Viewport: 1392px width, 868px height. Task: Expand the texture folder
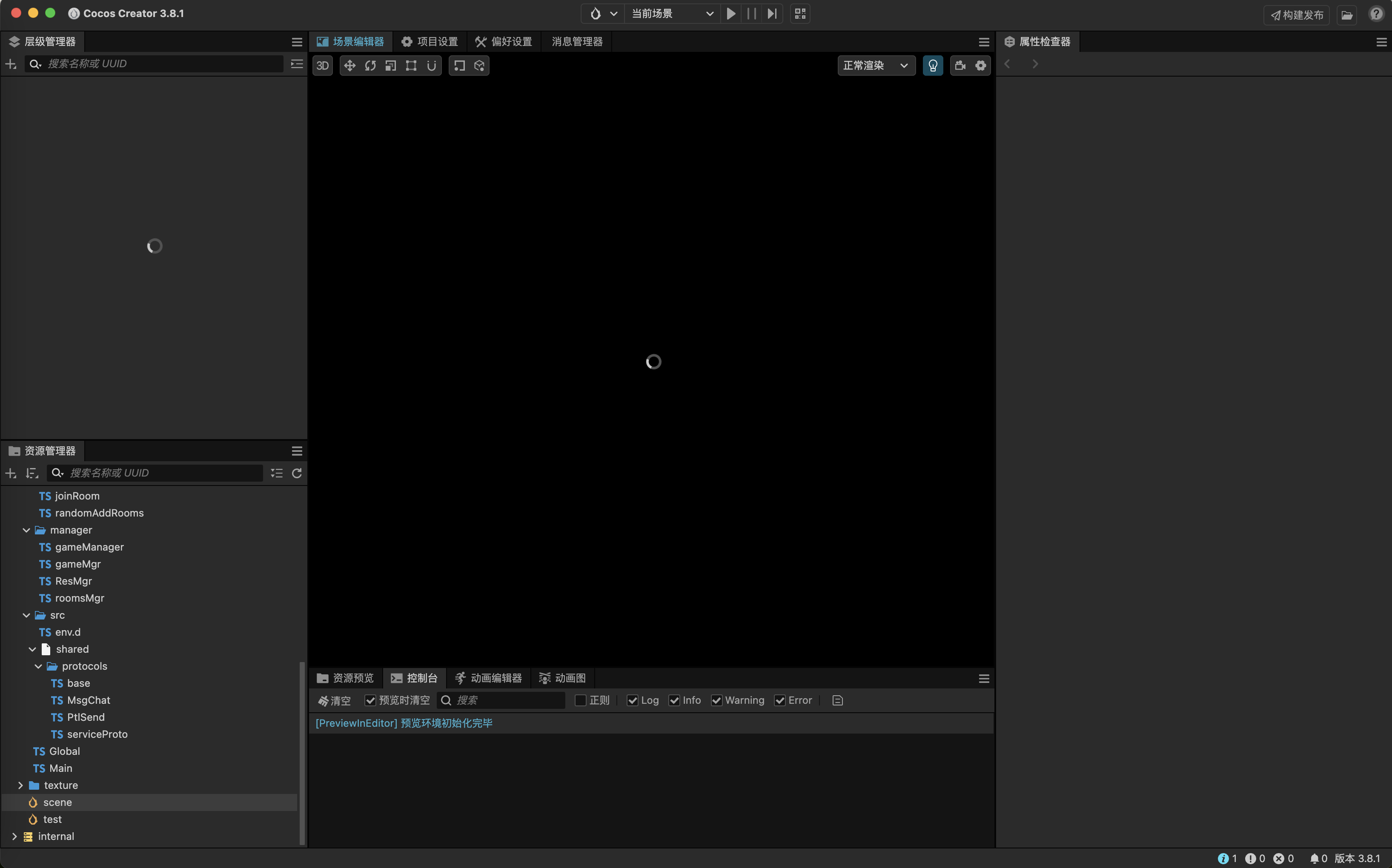click(21, 785)
